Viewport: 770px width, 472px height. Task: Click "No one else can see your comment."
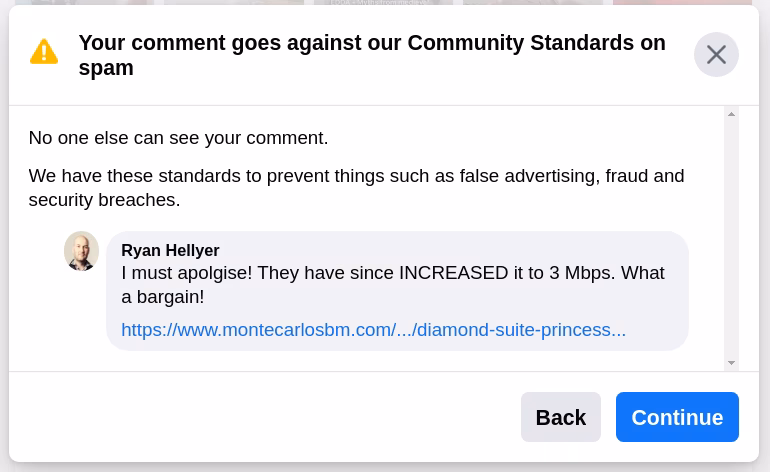[x=178, y=138]
